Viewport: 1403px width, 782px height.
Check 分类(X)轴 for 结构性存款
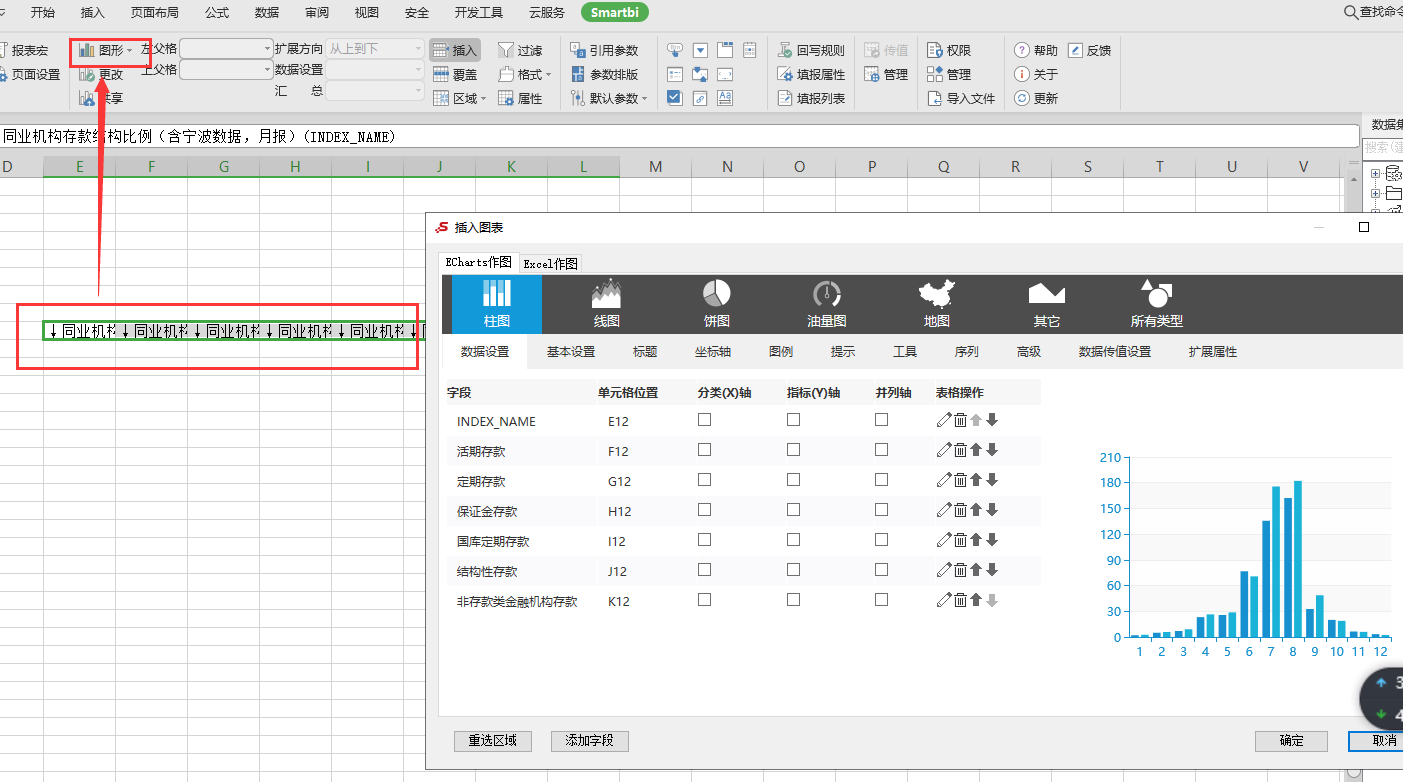[704, 570]
